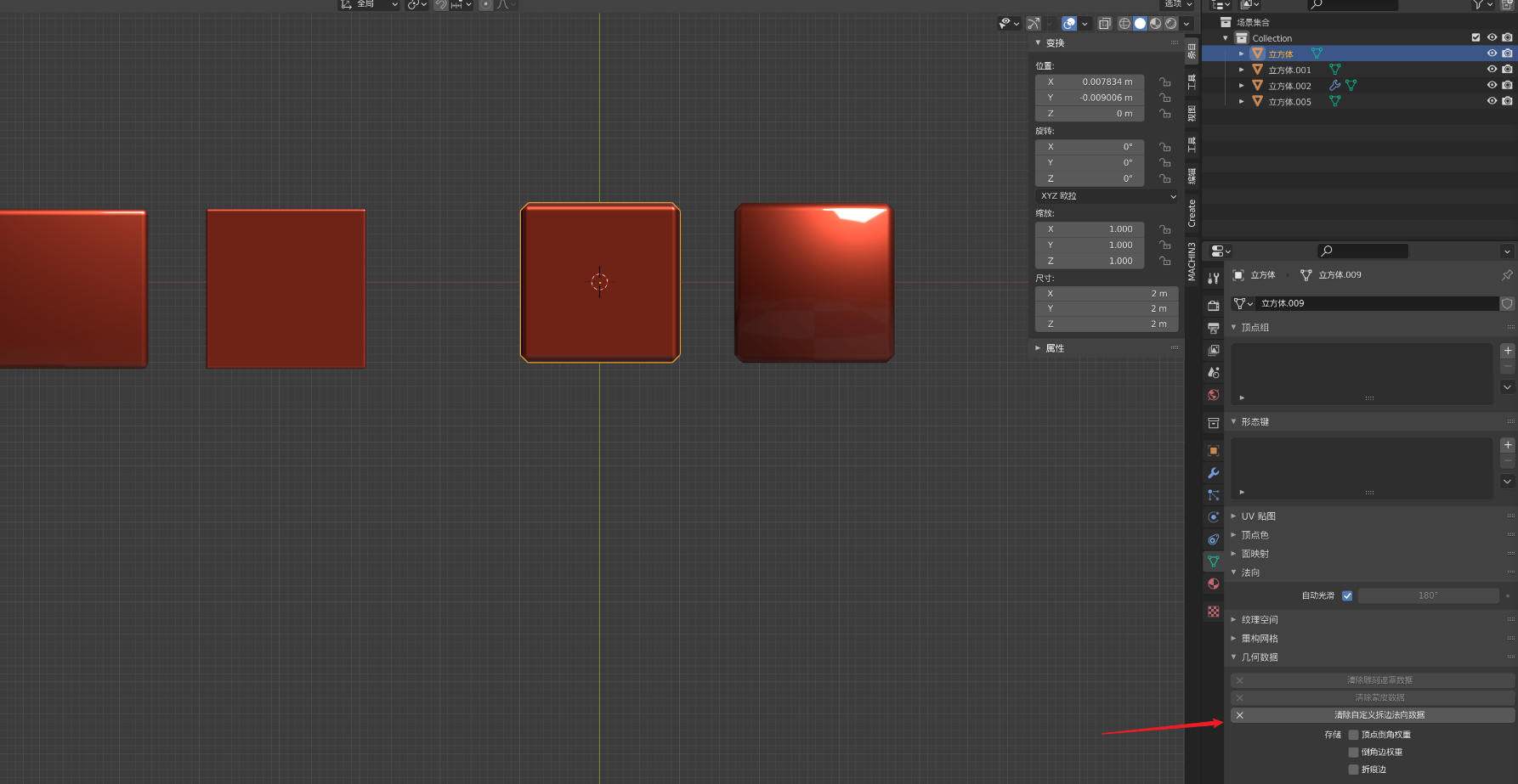The image size is (1518, 784).
Task: Open properties editor type menu
Action: point(1221,251)
